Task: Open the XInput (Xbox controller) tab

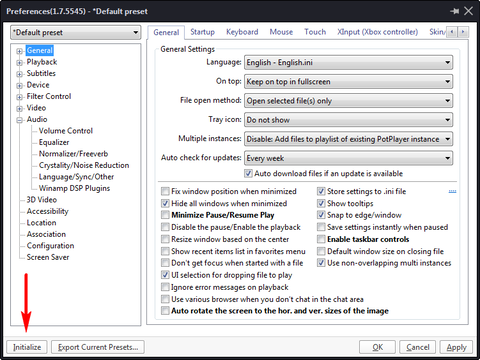Action: (x=377, y=32)
